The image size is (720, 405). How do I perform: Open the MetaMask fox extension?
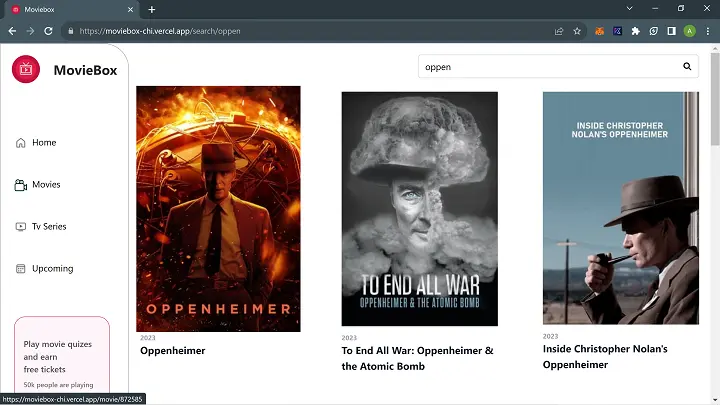(599, 31)
